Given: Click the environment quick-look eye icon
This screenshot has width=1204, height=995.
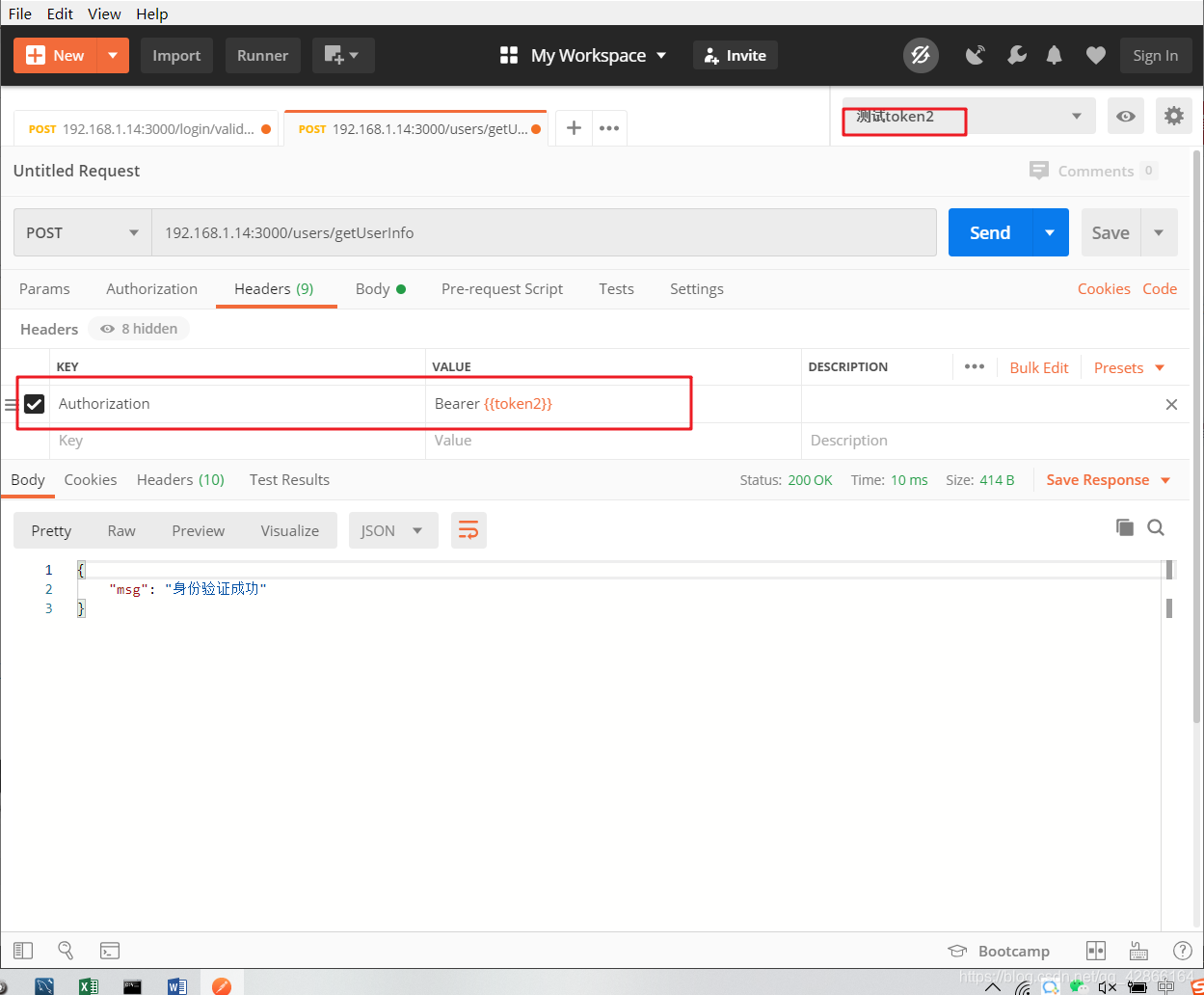Looking at the screenshot, I should click(1126, 117).
